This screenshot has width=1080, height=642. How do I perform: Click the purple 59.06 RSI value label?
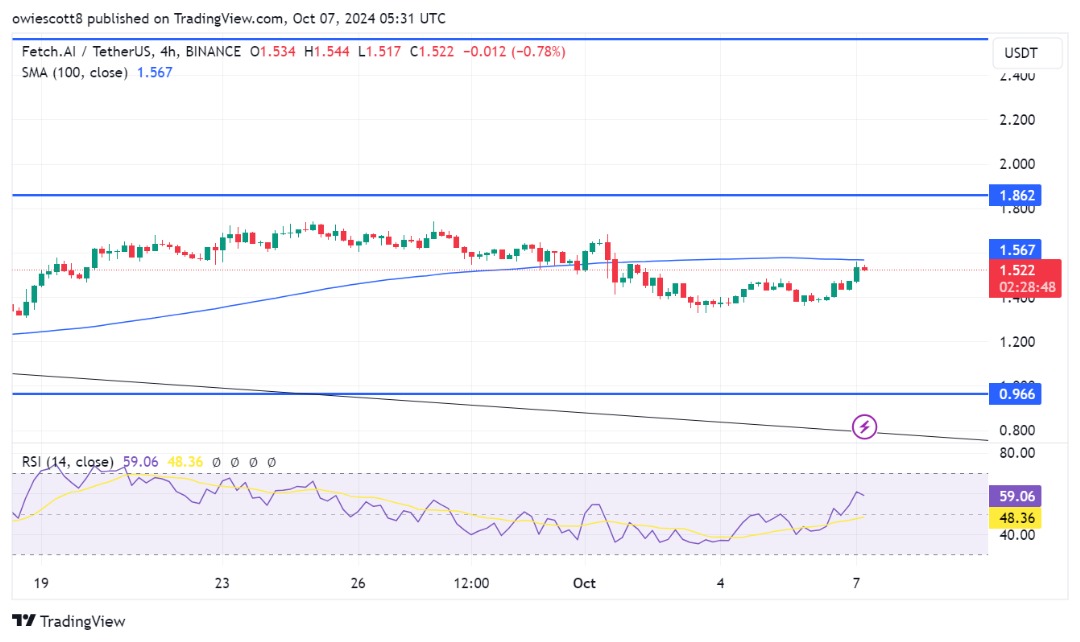coord(1017,496)
